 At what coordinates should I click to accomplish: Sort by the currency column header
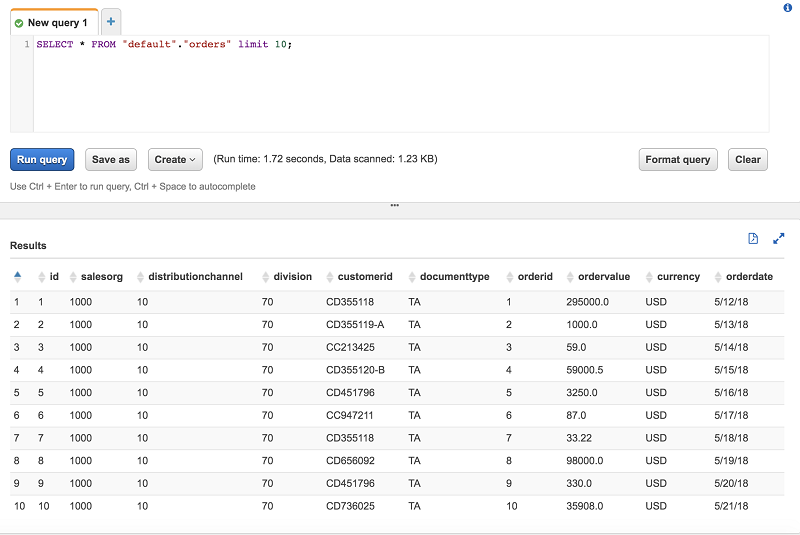pyautogui.click(x=678, y=277)
